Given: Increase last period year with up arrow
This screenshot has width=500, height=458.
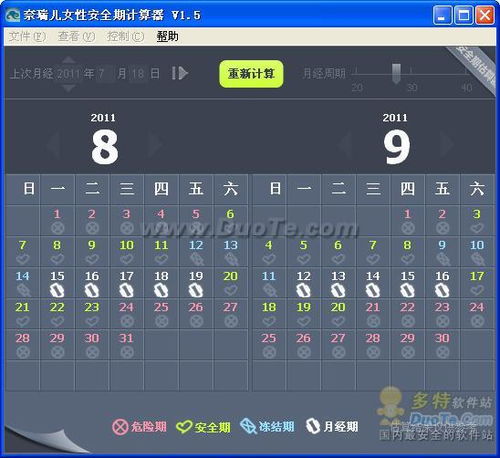Looking at the screenshot, I should [69, 60].
